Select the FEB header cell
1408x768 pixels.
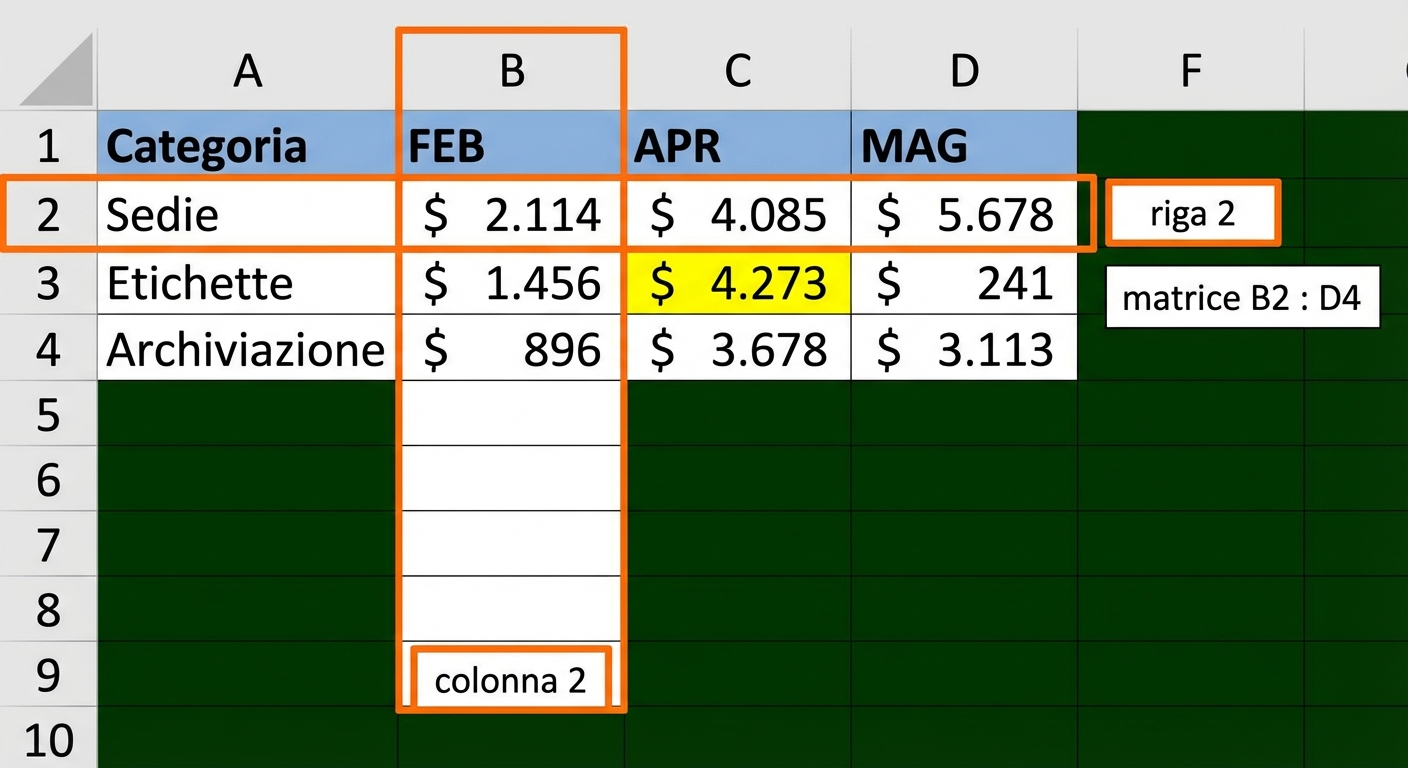(511, 145)
